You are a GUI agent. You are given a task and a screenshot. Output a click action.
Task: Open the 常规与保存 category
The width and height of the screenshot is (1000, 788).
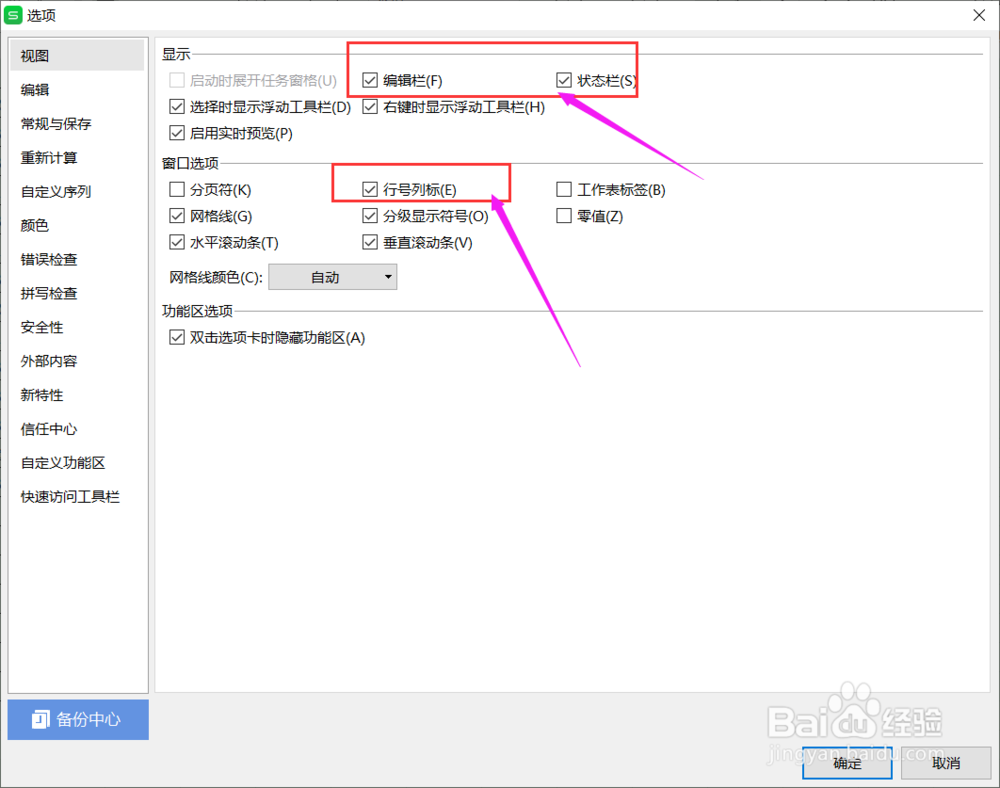(x=77, y=124)
